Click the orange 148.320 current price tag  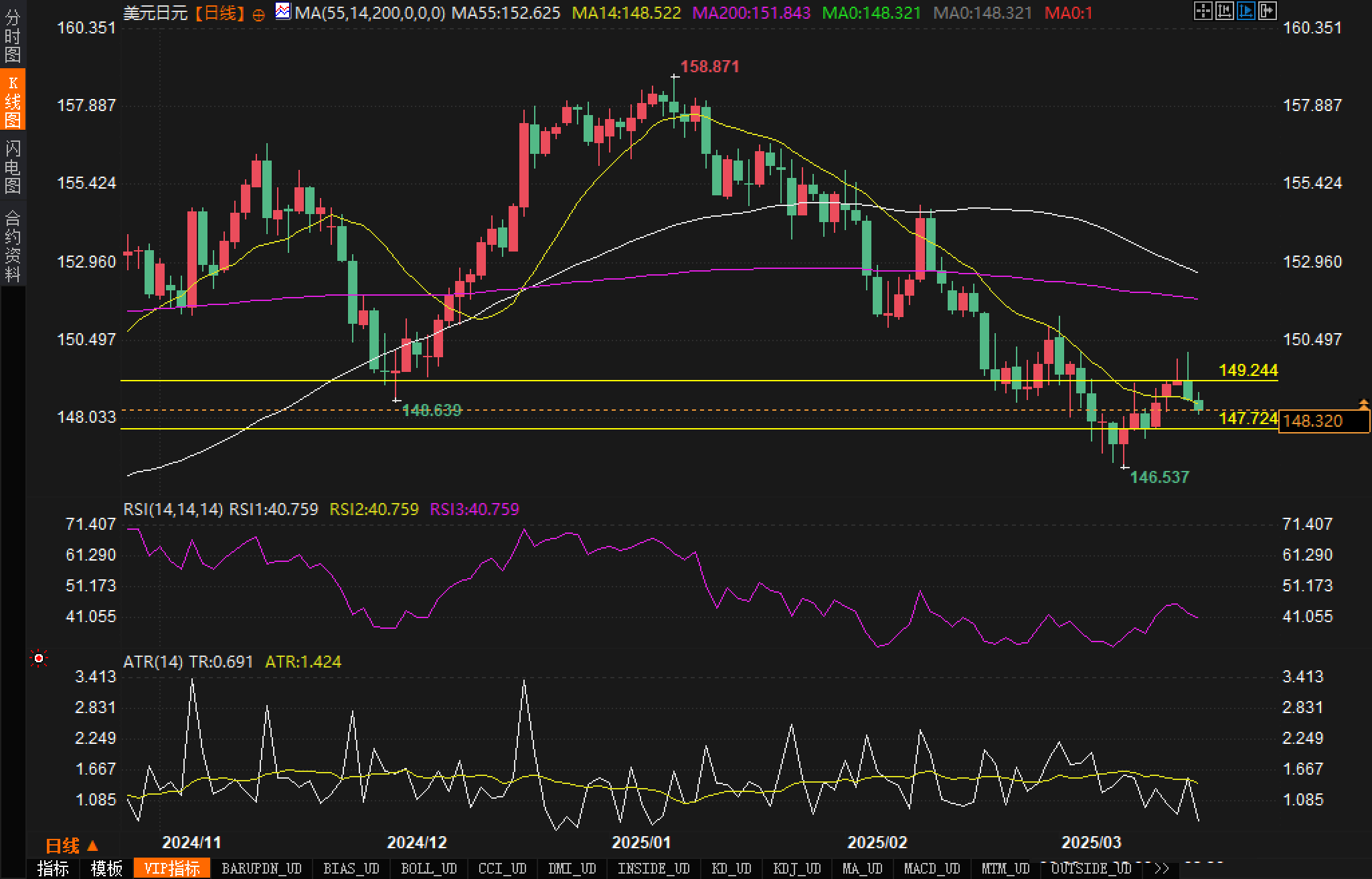pos(1324,421)
